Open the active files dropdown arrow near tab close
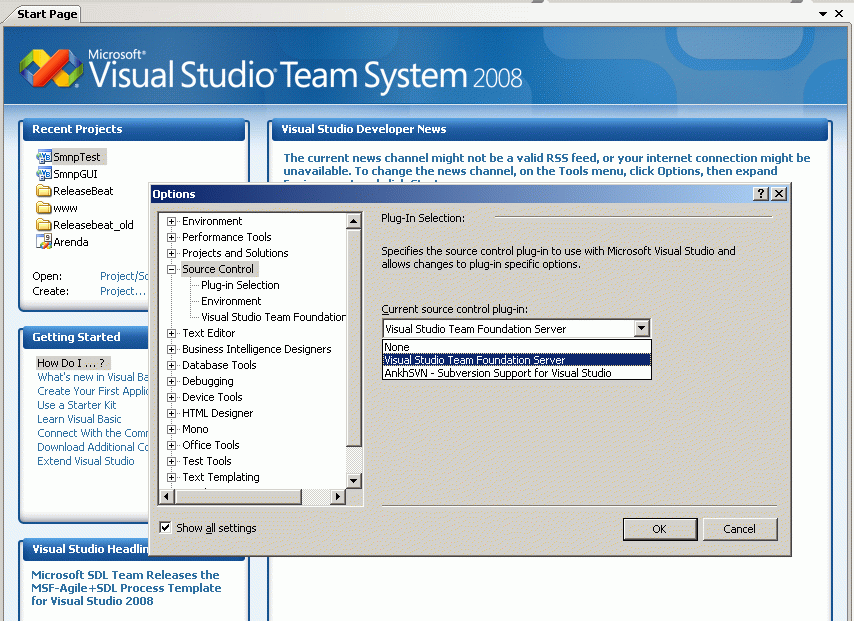854x621 pixels. 823,14
